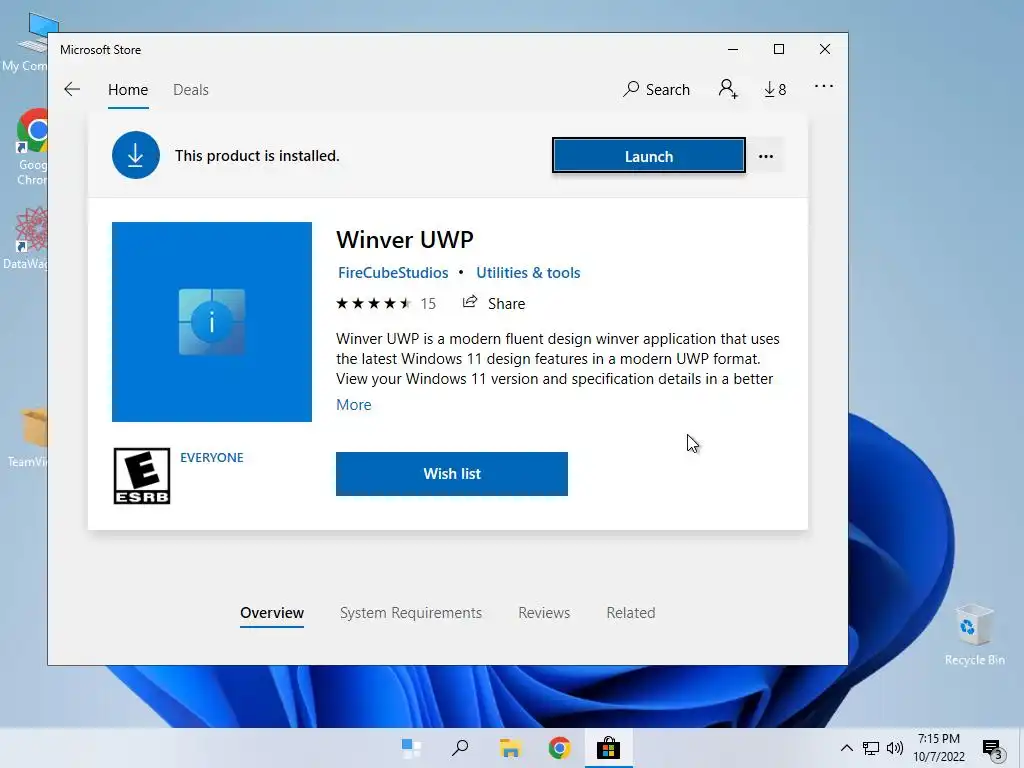Launch Winver UWP
Screen dimensions: 1024x768
[x=648, y=156]
